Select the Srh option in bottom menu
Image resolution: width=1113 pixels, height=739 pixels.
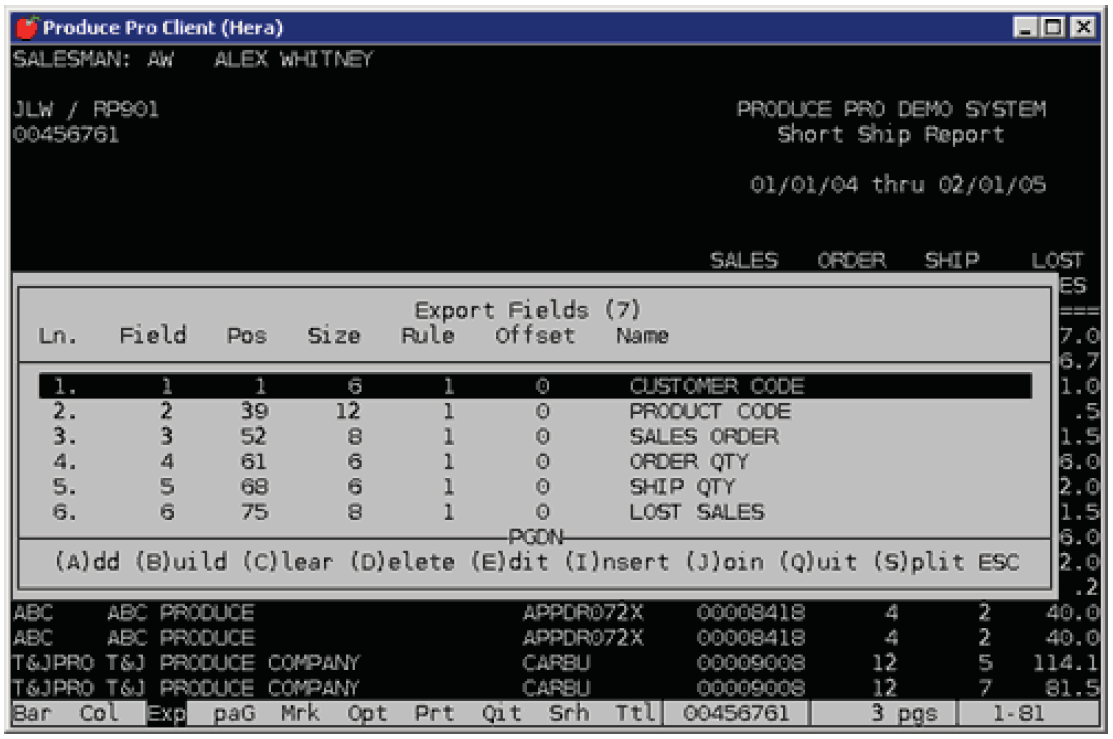(x=569, y=713)
